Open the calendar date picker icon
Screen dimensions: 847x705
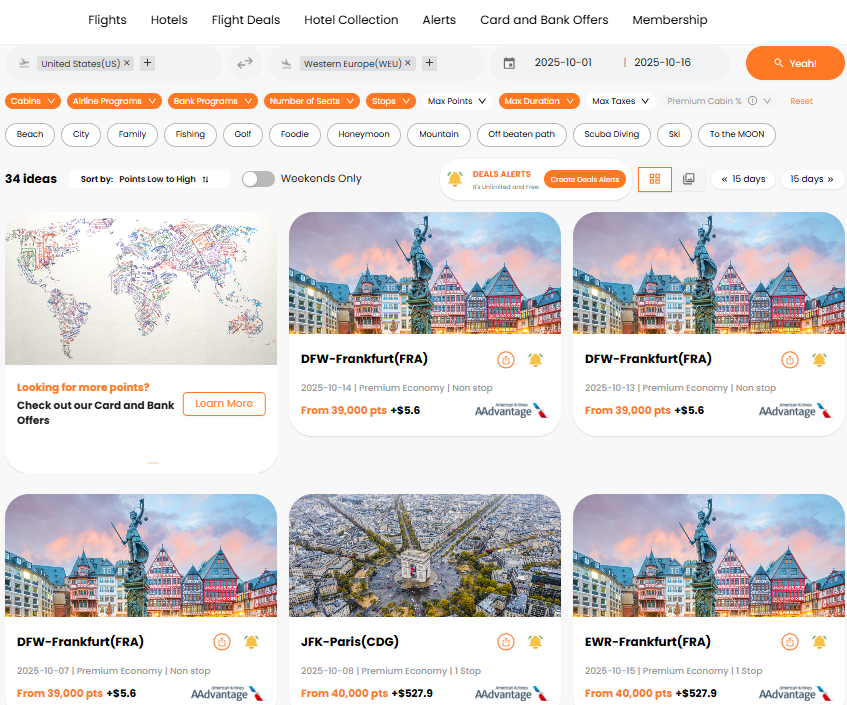click(509, 63)
